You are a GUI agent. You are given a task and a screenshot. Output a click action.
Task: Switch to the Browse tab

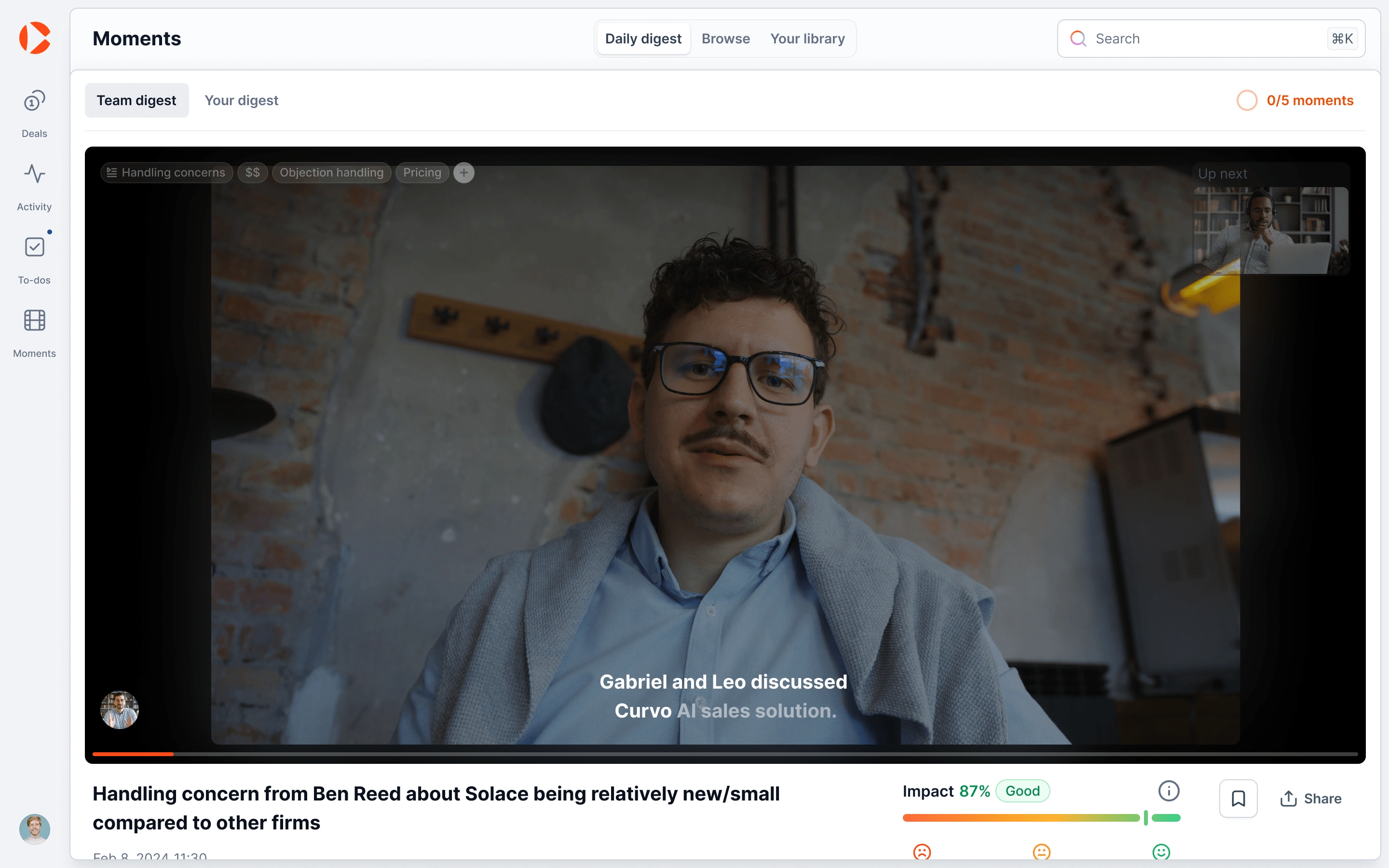(725, 39)
